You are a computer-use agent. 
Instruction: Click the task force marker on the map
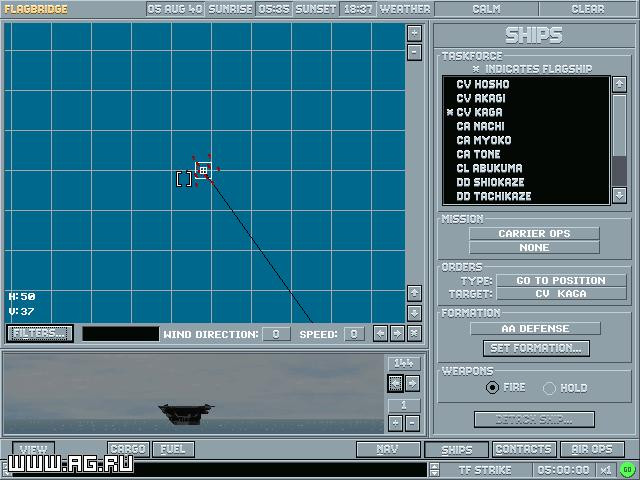click(x=203, y=171)
